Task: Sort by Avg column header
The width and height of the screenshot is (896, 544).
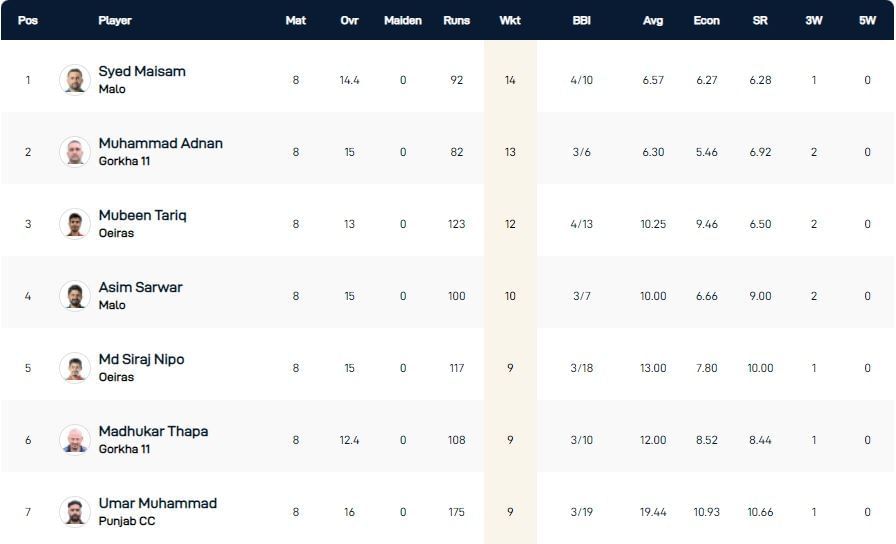Action: coord(653,20)
